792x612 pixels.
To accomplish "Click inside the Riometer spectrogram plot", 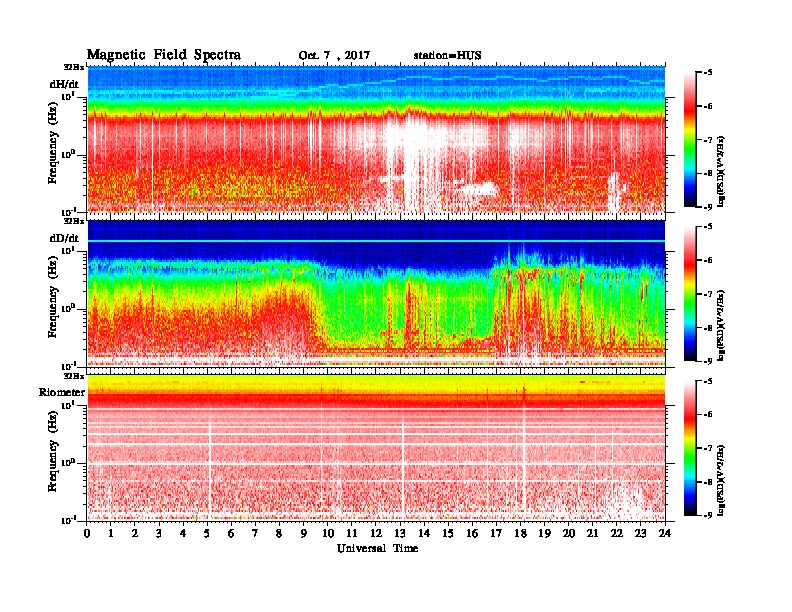I will [x=376, y=448].
